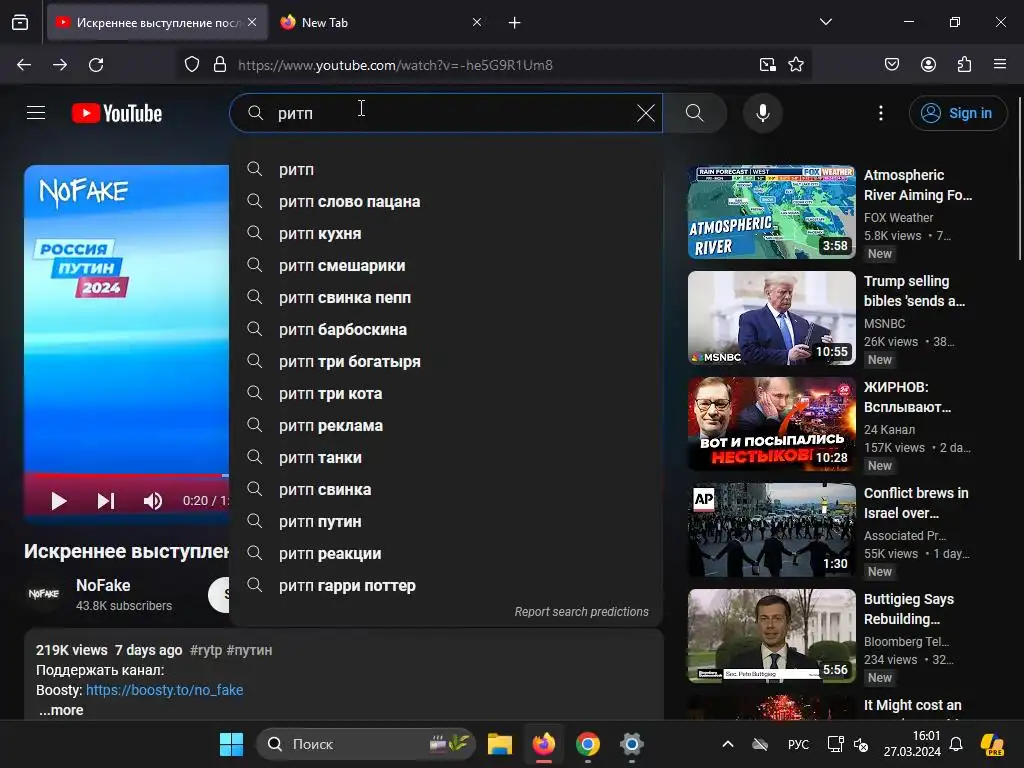1024x768 pixels.
Task: Pick suggestion 'ритп реакции'
Action: point(446,553)
